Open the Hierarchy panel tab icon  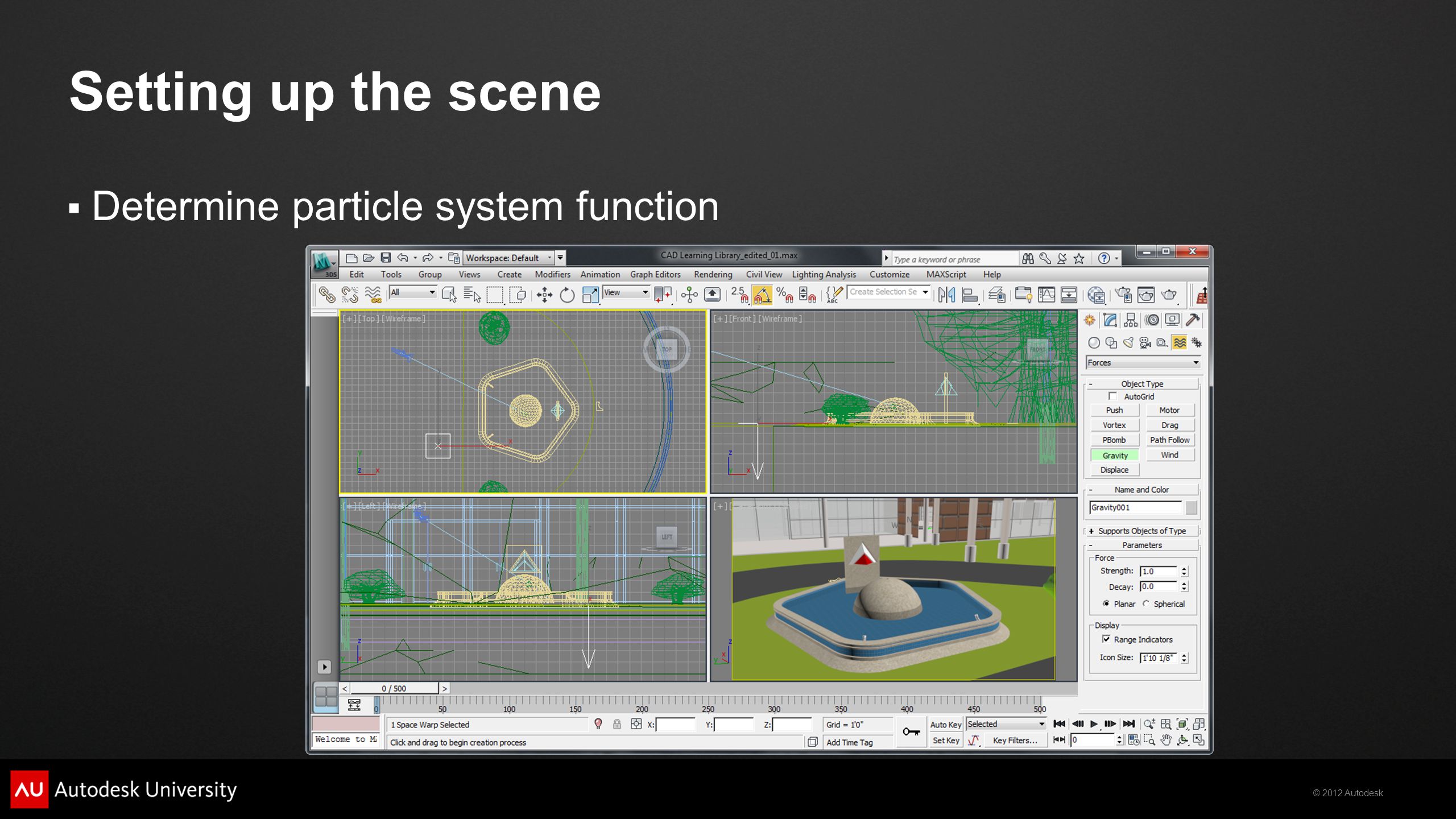click(1131, 320)
